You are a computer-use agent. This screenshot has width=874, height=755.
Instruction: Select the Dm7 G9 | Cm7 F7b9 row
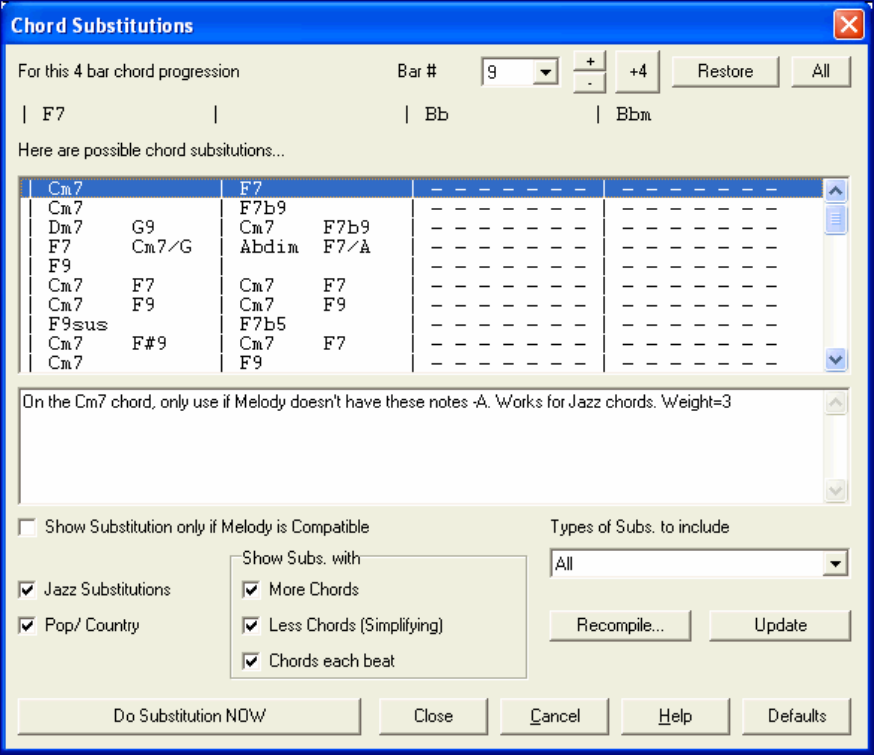pos(422,227)
